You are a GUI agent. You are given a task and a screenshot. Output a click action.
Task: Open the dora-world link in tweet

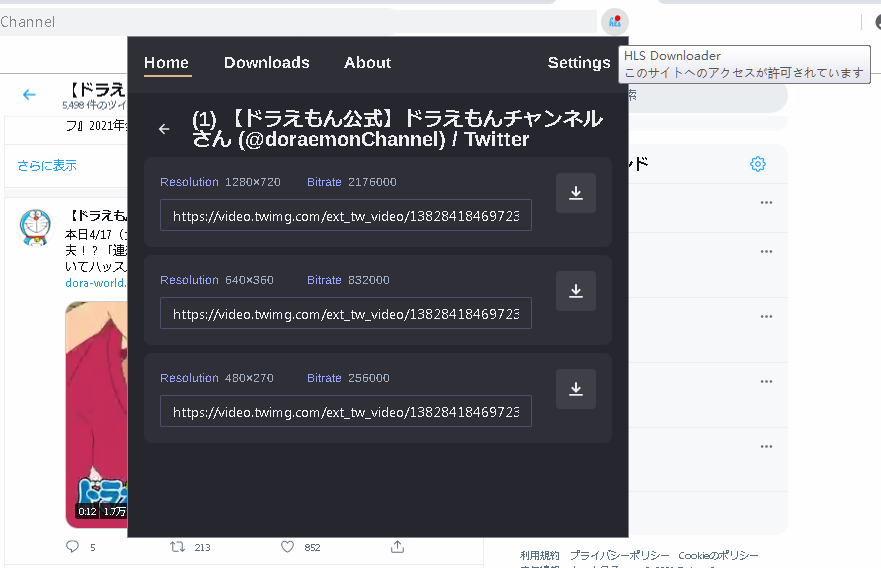tap(96, 283)
